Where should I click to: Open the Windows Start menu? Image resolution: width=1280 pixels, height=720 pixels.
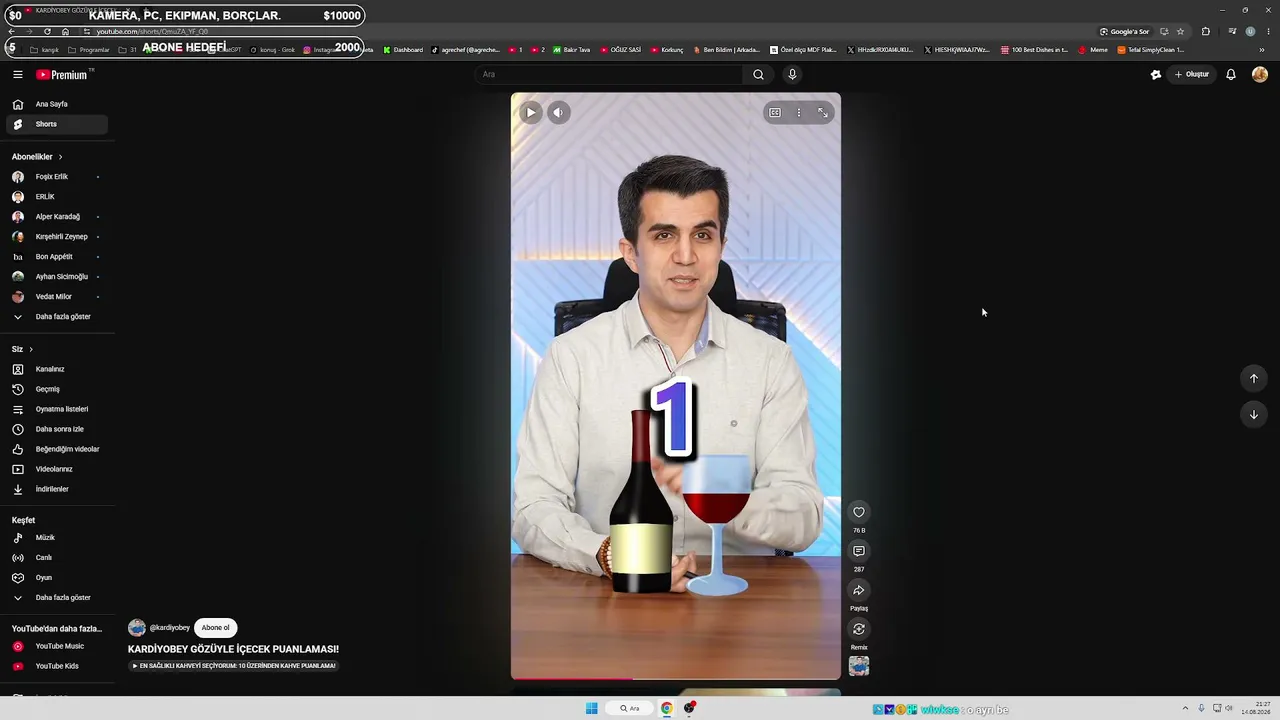(592, 709)
